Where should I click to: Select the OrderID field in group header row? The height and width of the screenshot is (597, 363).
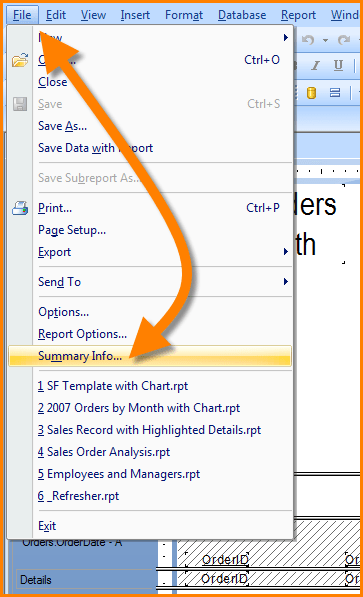[x=225, y=560]
